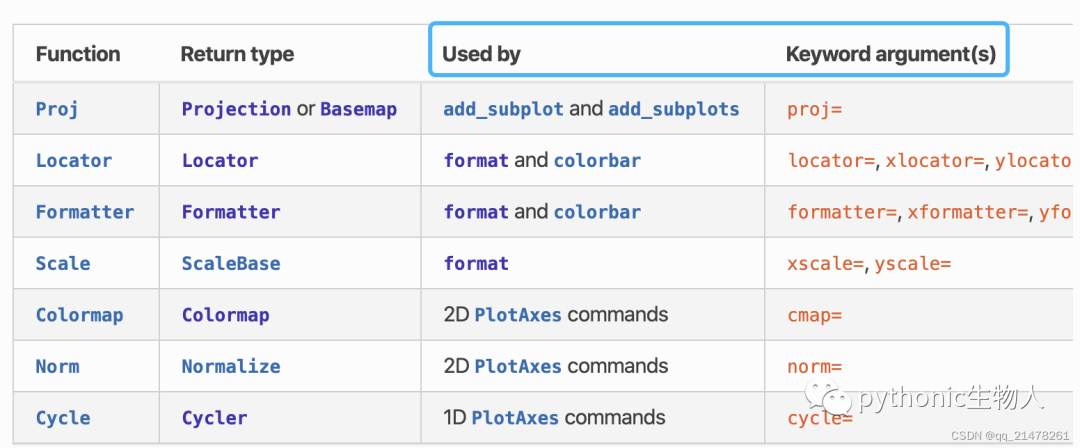This screenshot has height=448, width=1080.
Task: Click colorbar link in the Locator row
Action: click(x=597, y=161)
